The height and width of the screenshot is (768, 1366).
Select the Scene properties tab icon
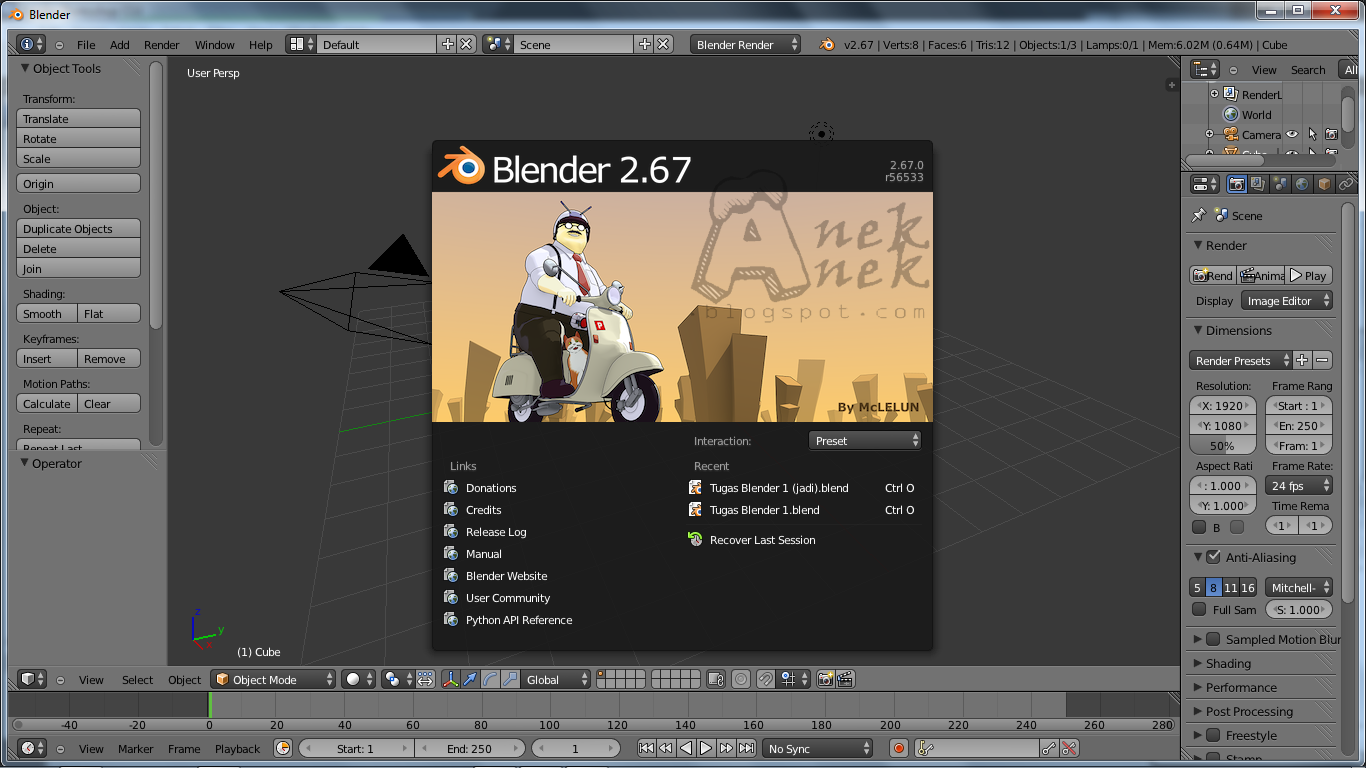tap(1280, 184)
